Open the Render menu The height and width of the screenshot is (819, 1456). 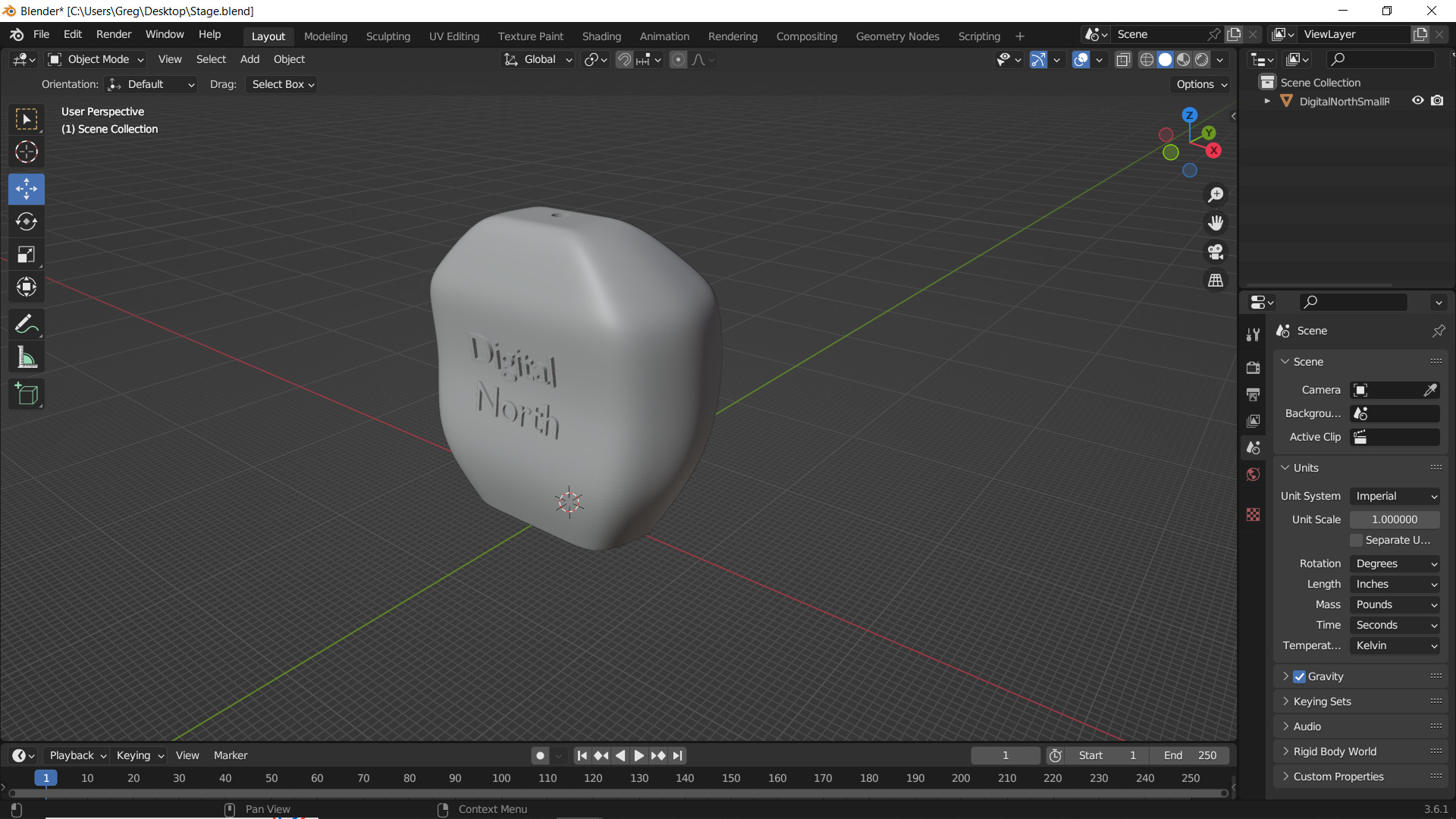[114, 34]
